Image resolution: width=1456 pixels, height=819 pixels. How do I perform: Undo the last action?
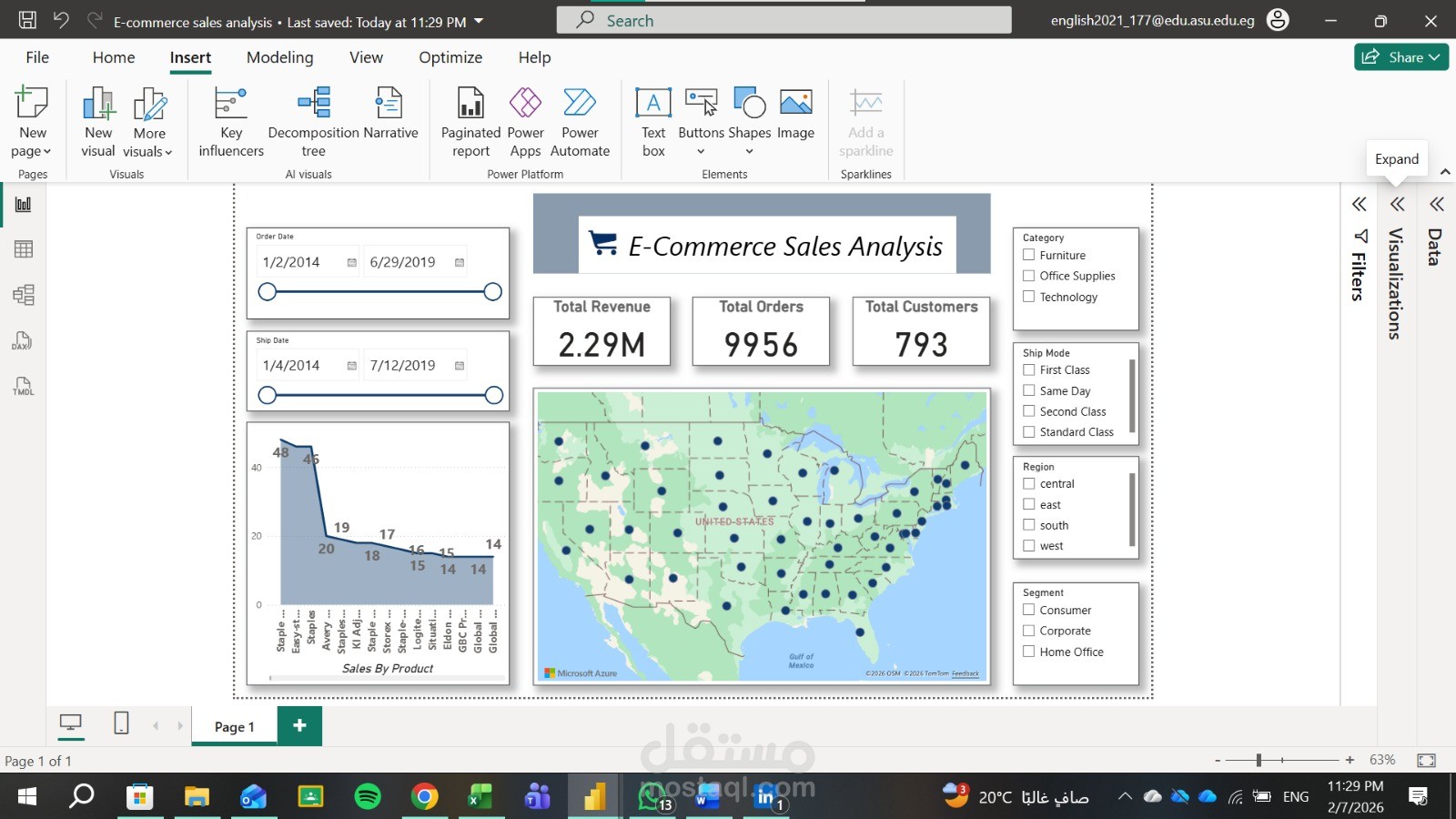coord(61,20)
